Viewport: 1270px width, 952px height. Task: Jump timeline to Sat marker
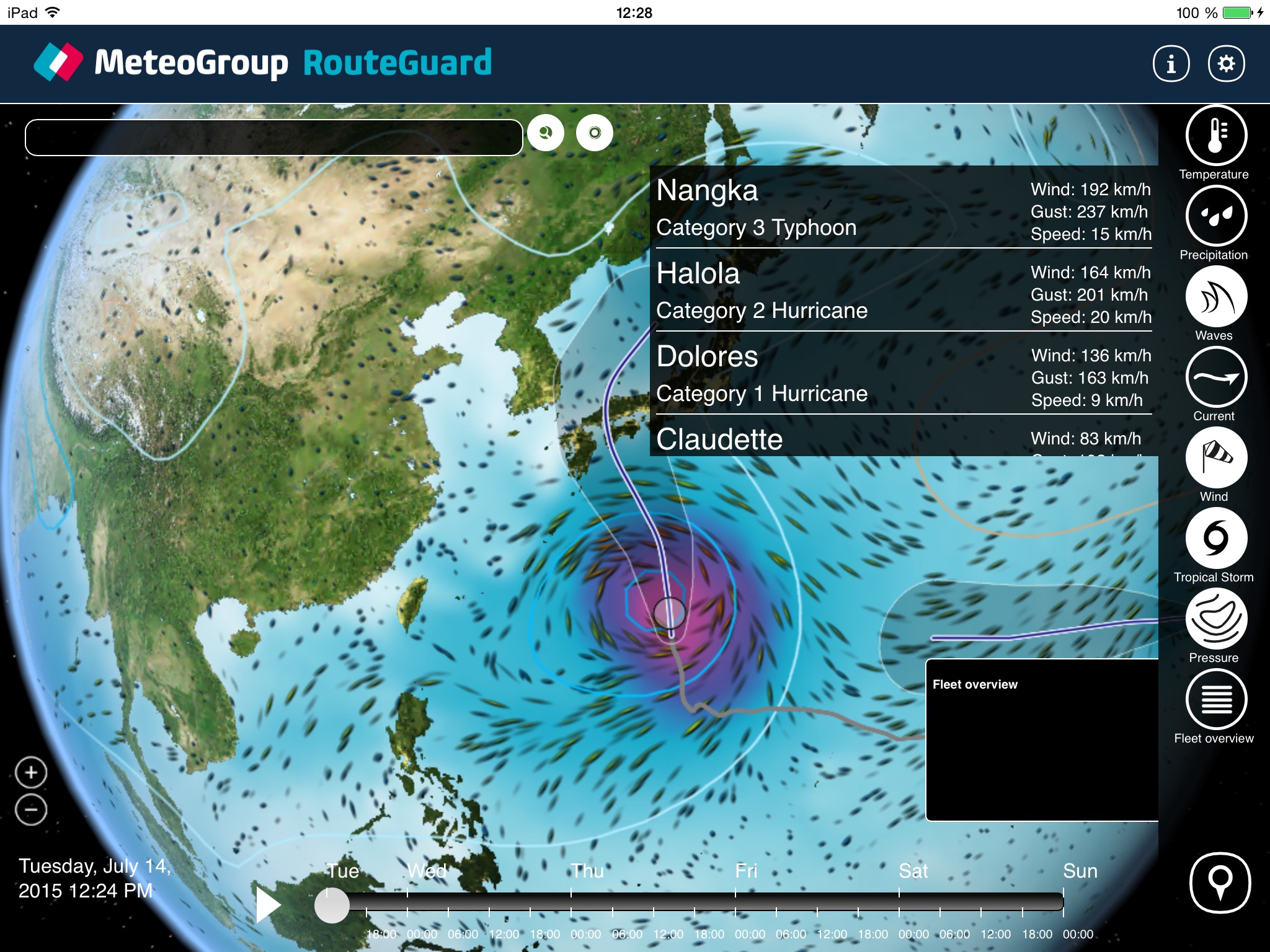point(913,871)
